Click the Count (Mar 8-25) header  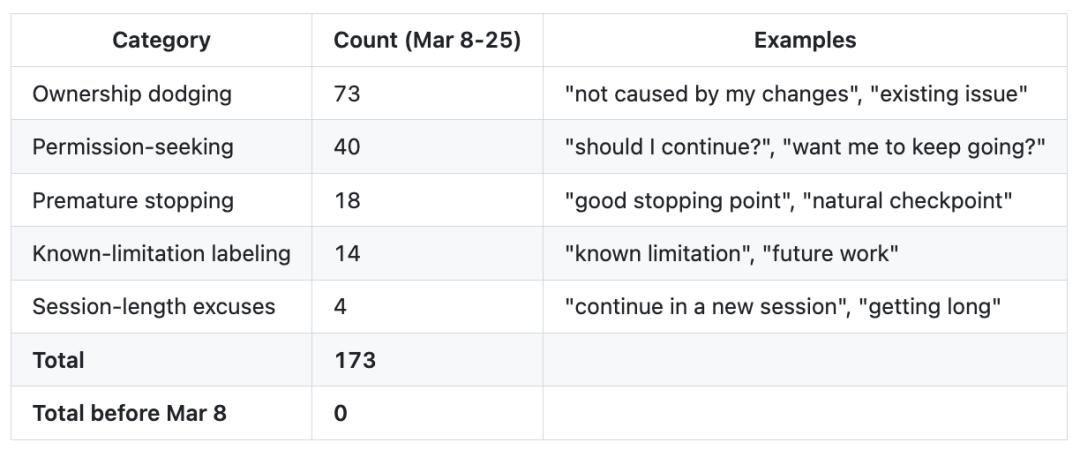427,41
